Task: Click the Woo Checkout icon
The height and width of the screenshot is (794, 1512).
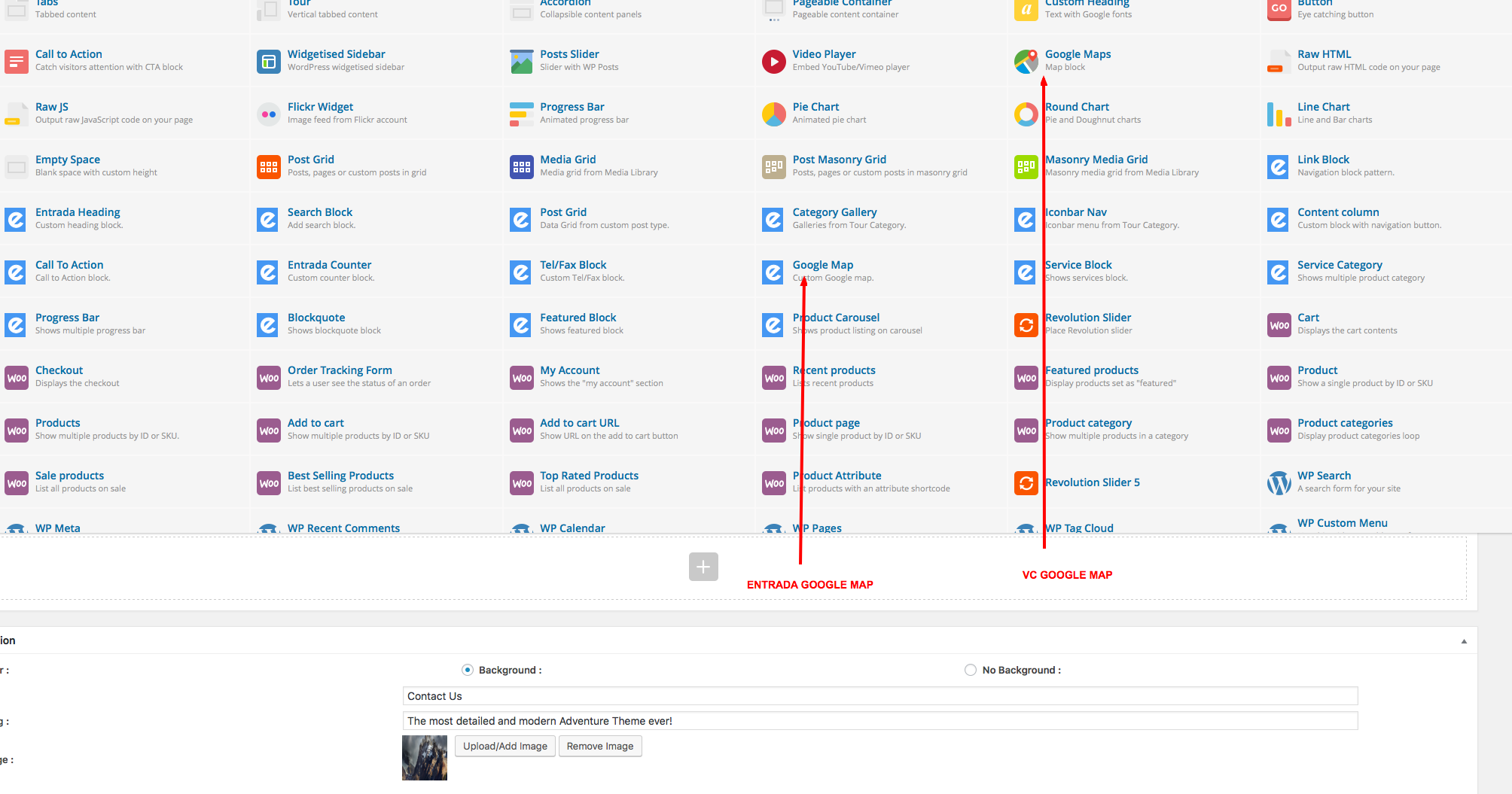Action: coord(17,377)
